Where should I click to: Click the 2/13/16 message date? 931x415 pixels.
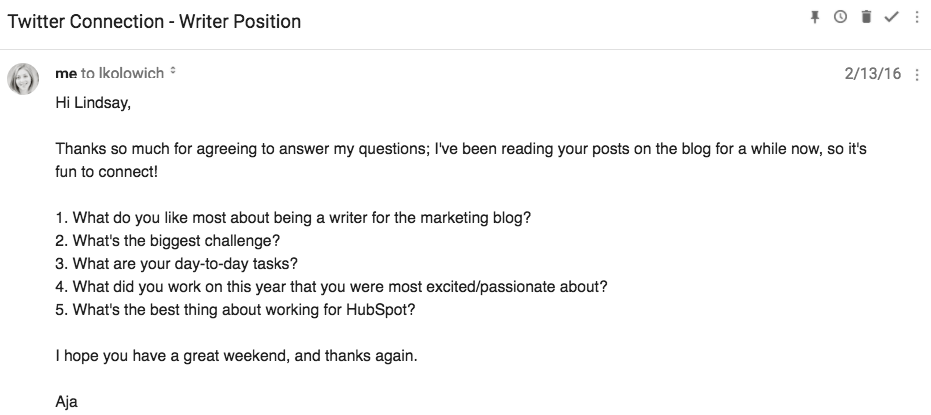(873, 74)
